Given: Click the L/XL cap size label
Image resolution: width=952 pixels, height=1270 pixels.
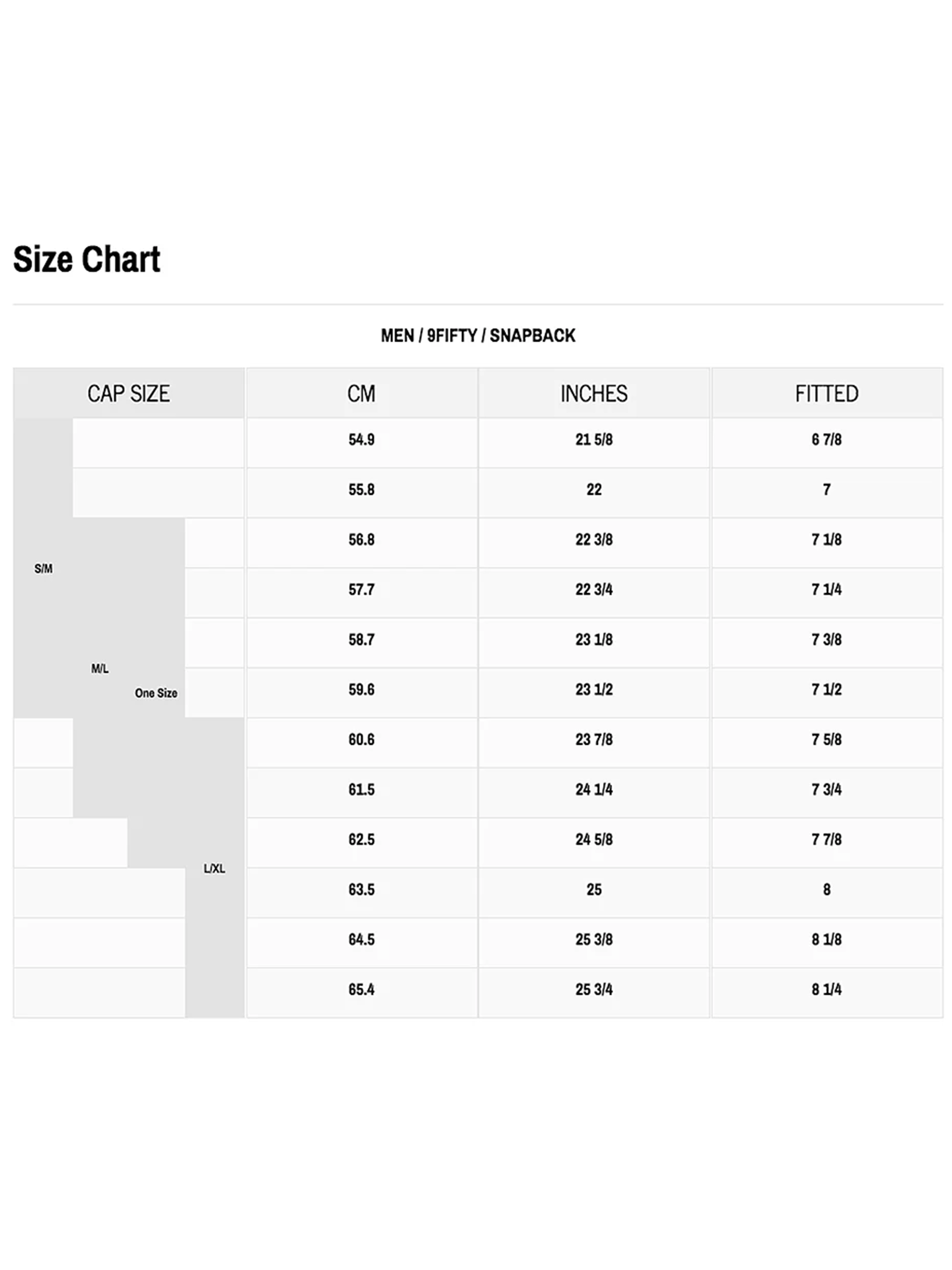Looking at the screenshot, I should pos(215,868).
